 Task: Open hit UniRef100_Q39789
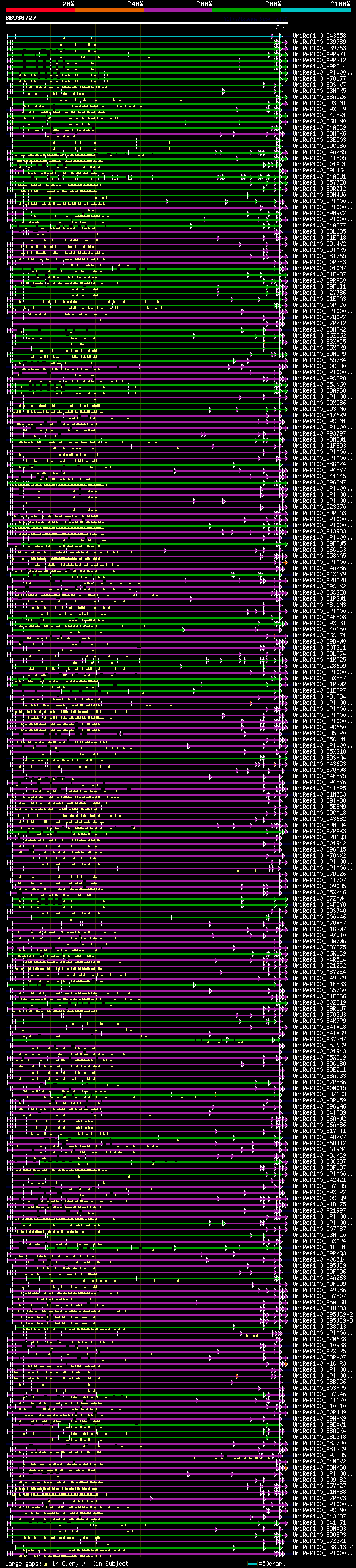319,42
